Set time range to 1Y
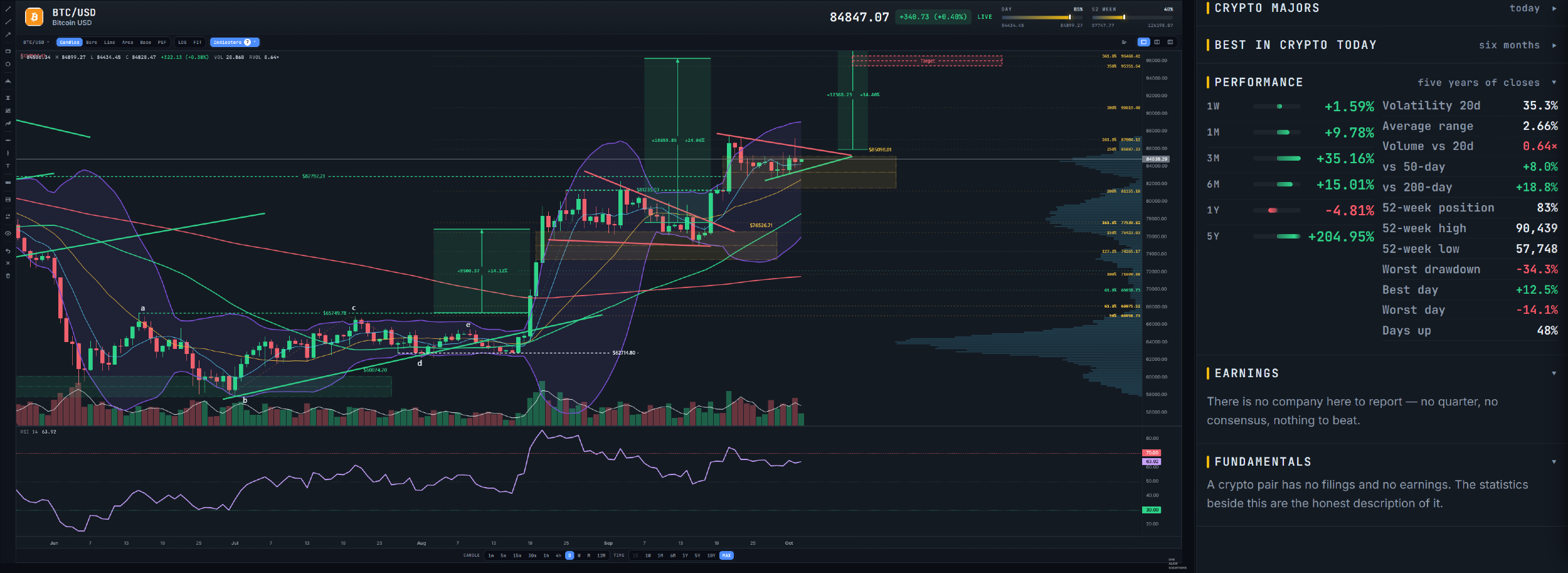Screen dimensions: 1568x573 (x=685, y=555)
